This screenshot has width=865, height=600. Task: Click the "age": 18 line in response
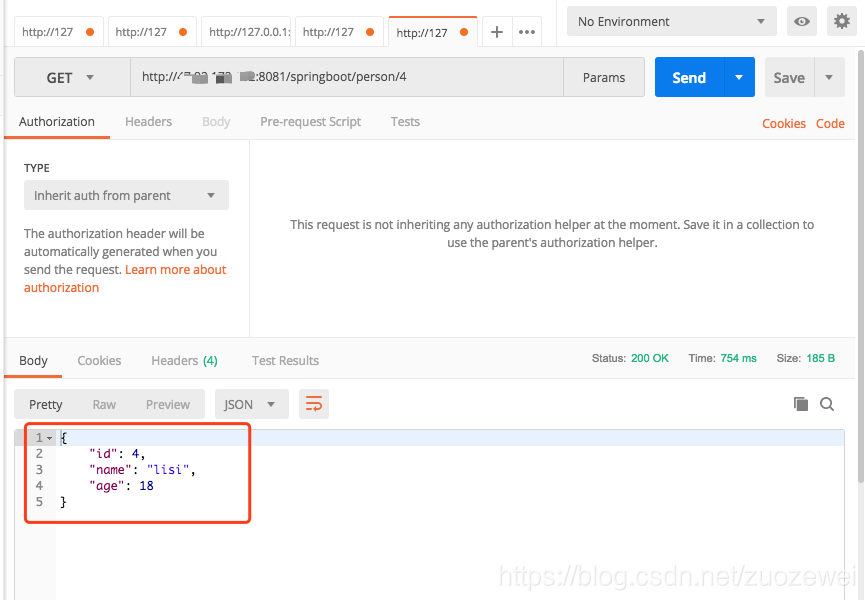coord(121,485)
